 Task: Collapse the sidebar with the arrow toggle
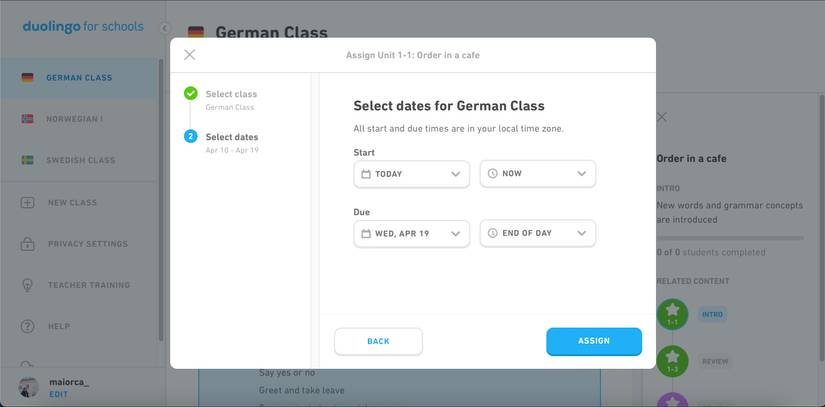coord(165,28)
